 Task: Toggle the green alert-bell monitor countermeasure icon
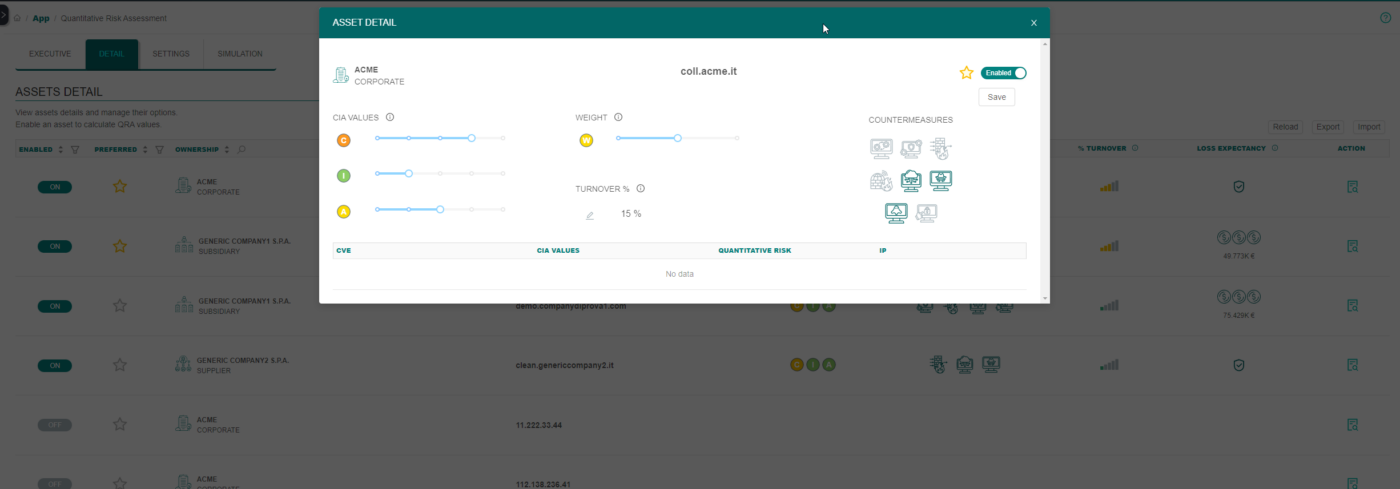(x=896, y=212)
